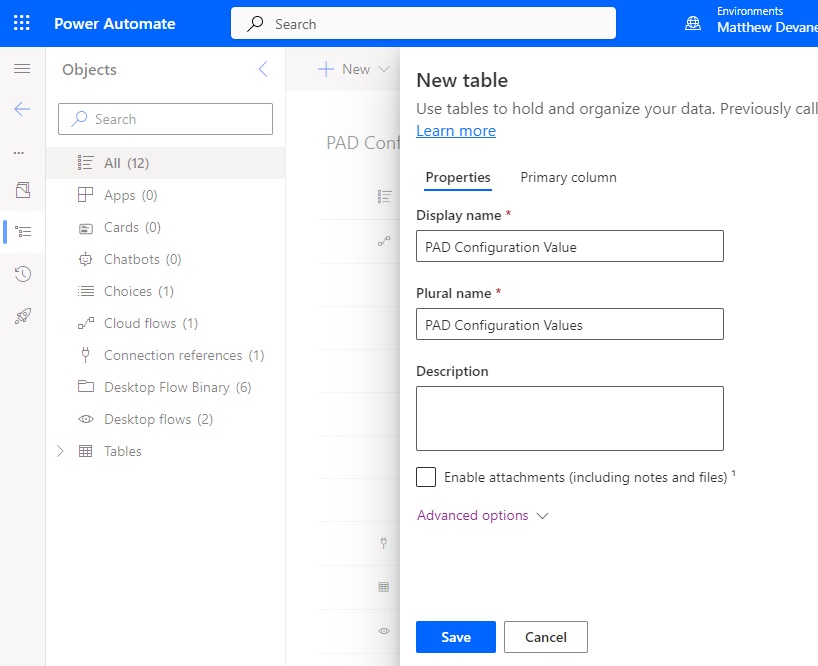Open the app launcher waffle icon

pos(22,23)
